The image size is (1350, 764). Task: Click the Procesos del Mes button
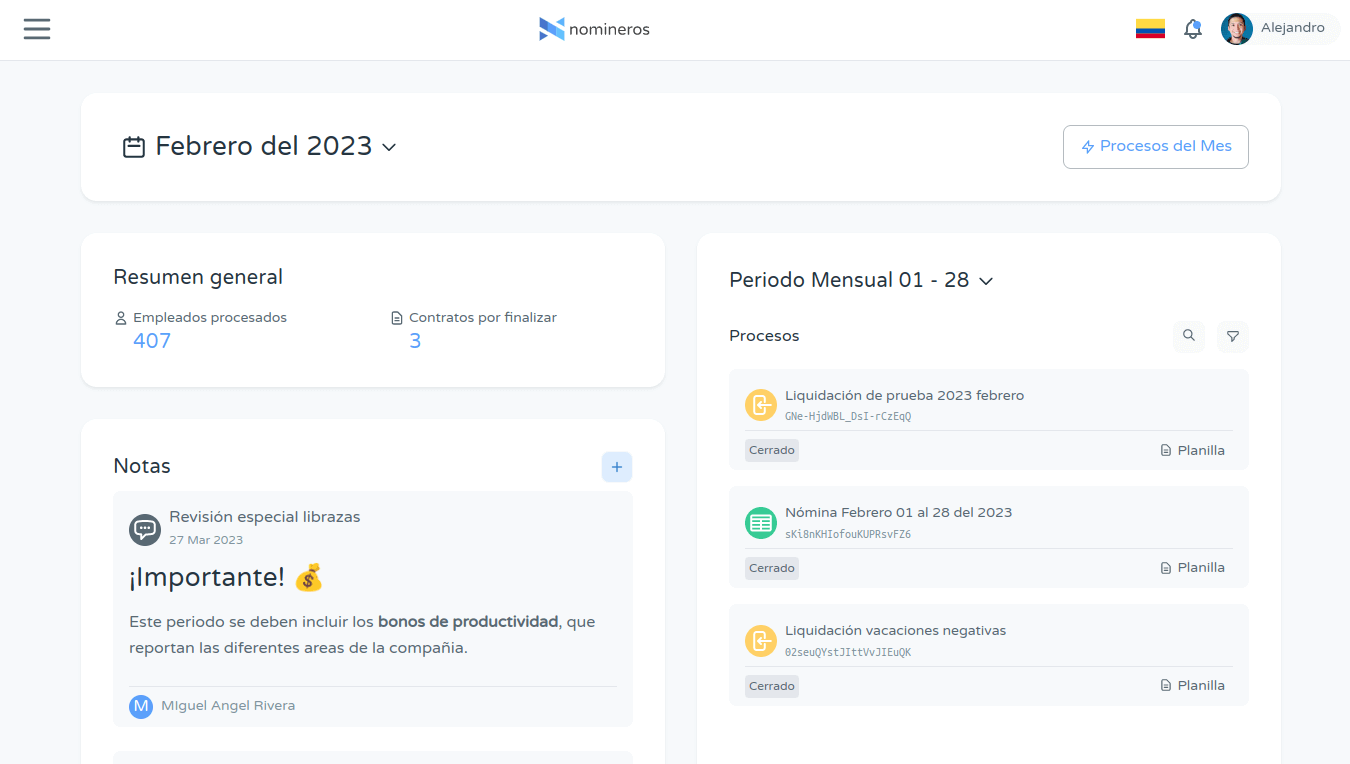(x=1155, y=147)
